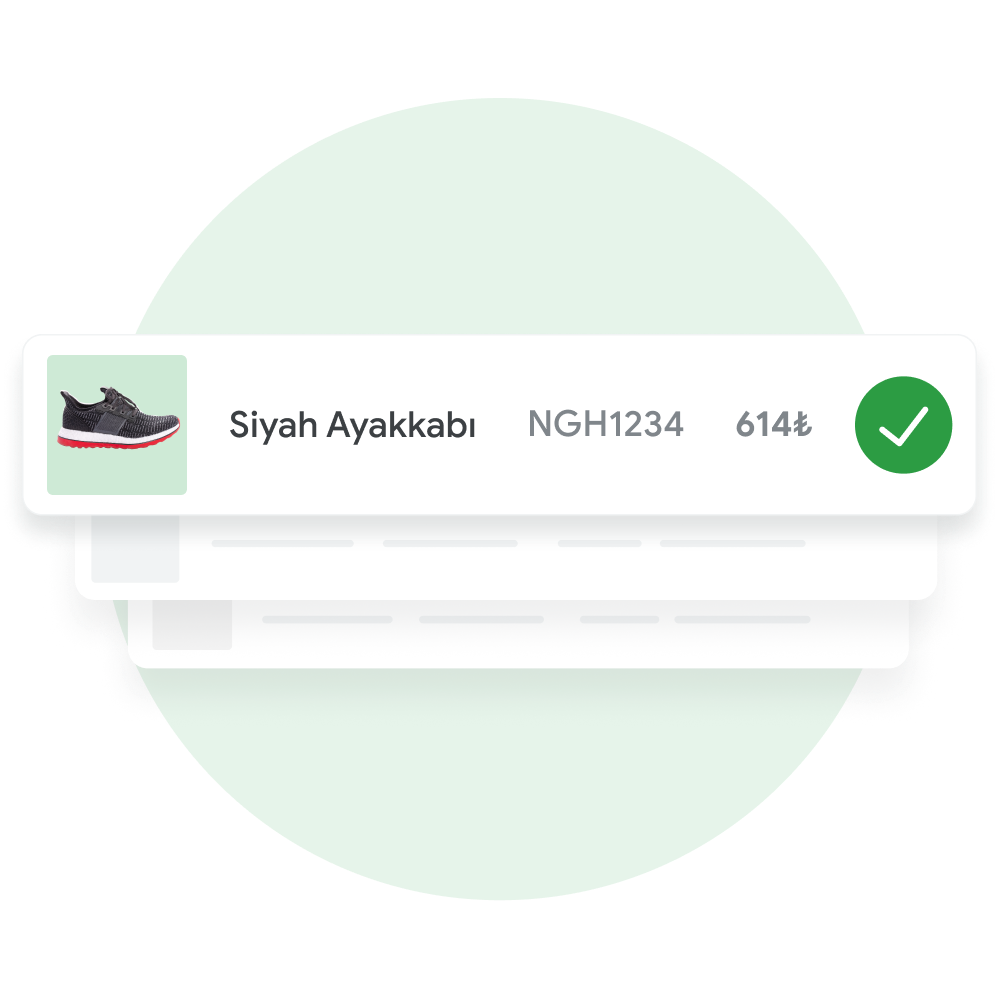Click second placeholder line in second row
This screenshot has height=1000, width=1000.
tap(450, 543)
